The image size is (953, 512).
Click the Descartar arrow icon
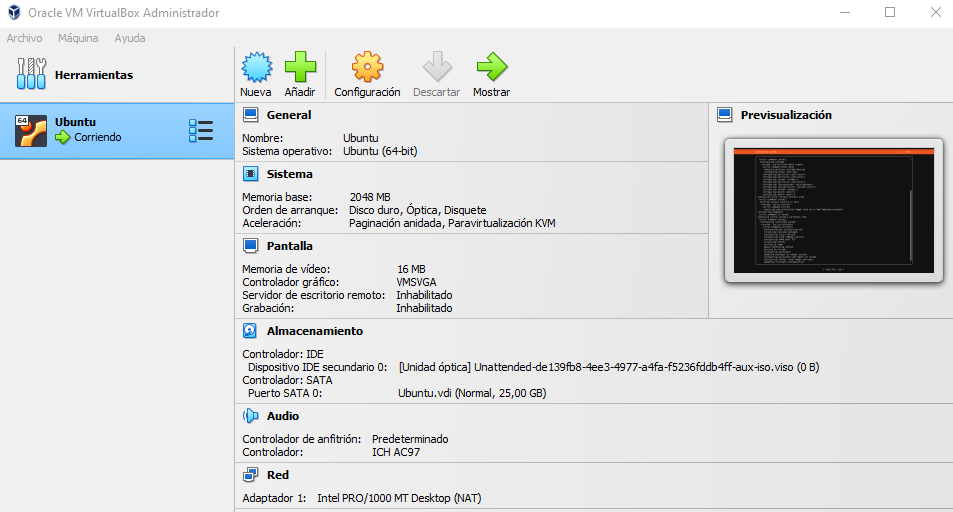click(437, 67)
